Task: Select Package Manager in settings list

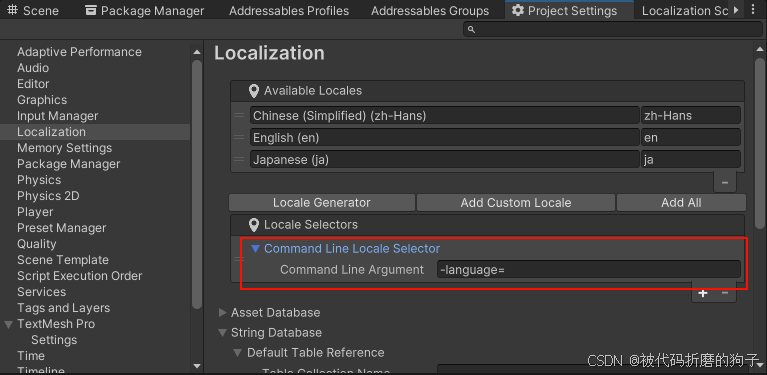Action: pos(68,164)
